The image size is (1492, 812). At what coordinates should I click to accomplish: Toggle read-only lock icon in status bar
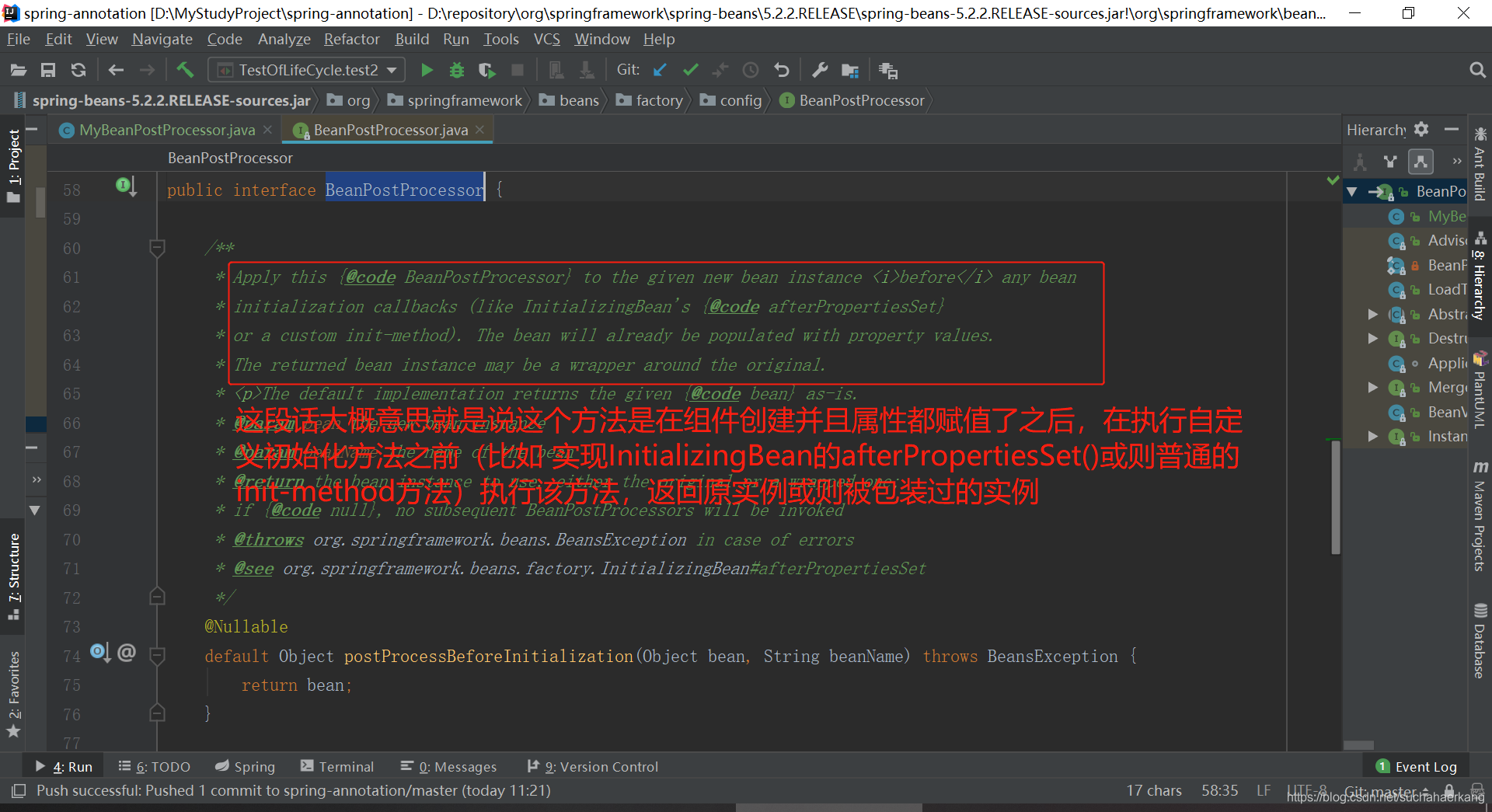click(x=1449, y=790)
